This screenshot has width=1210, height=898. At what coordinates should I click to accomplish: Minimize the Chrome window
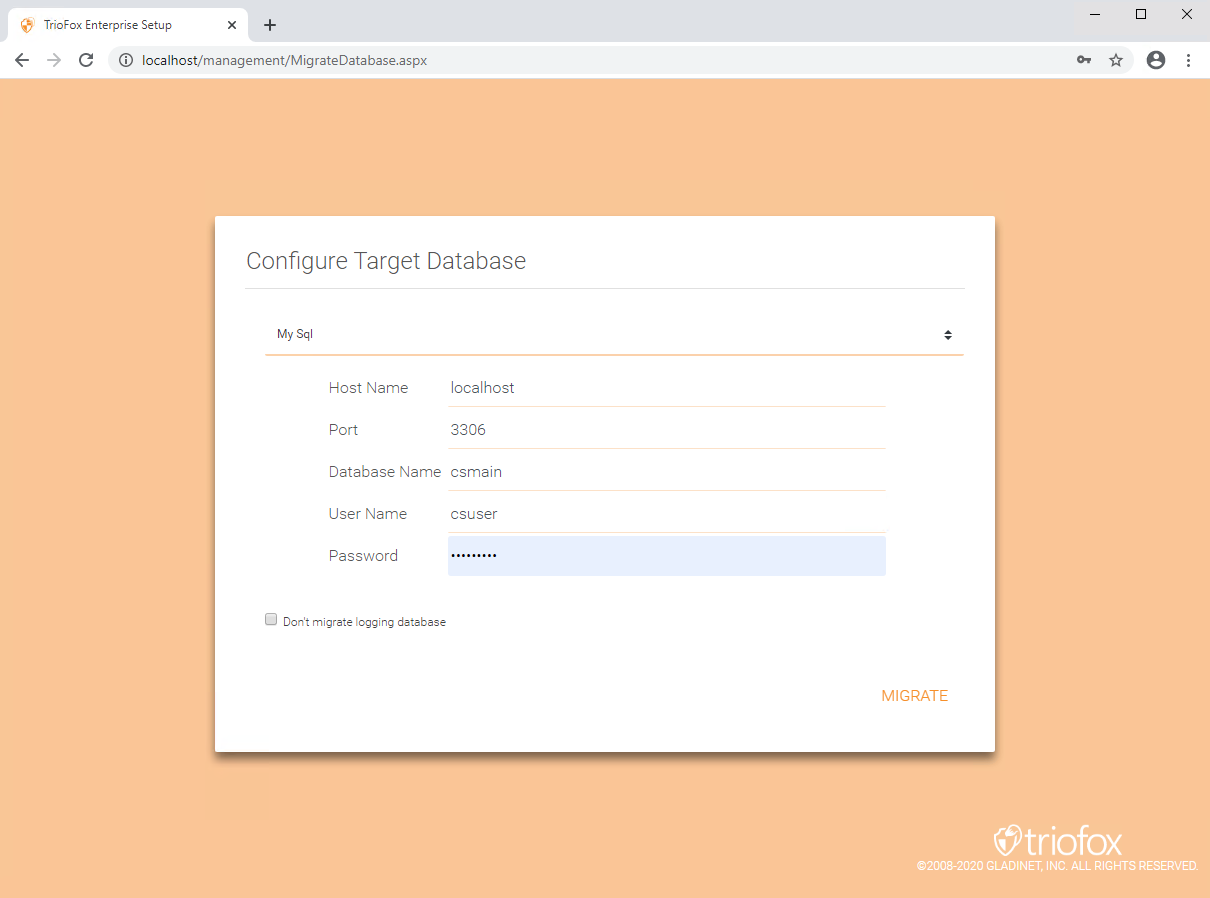[x=1095, y=14]
